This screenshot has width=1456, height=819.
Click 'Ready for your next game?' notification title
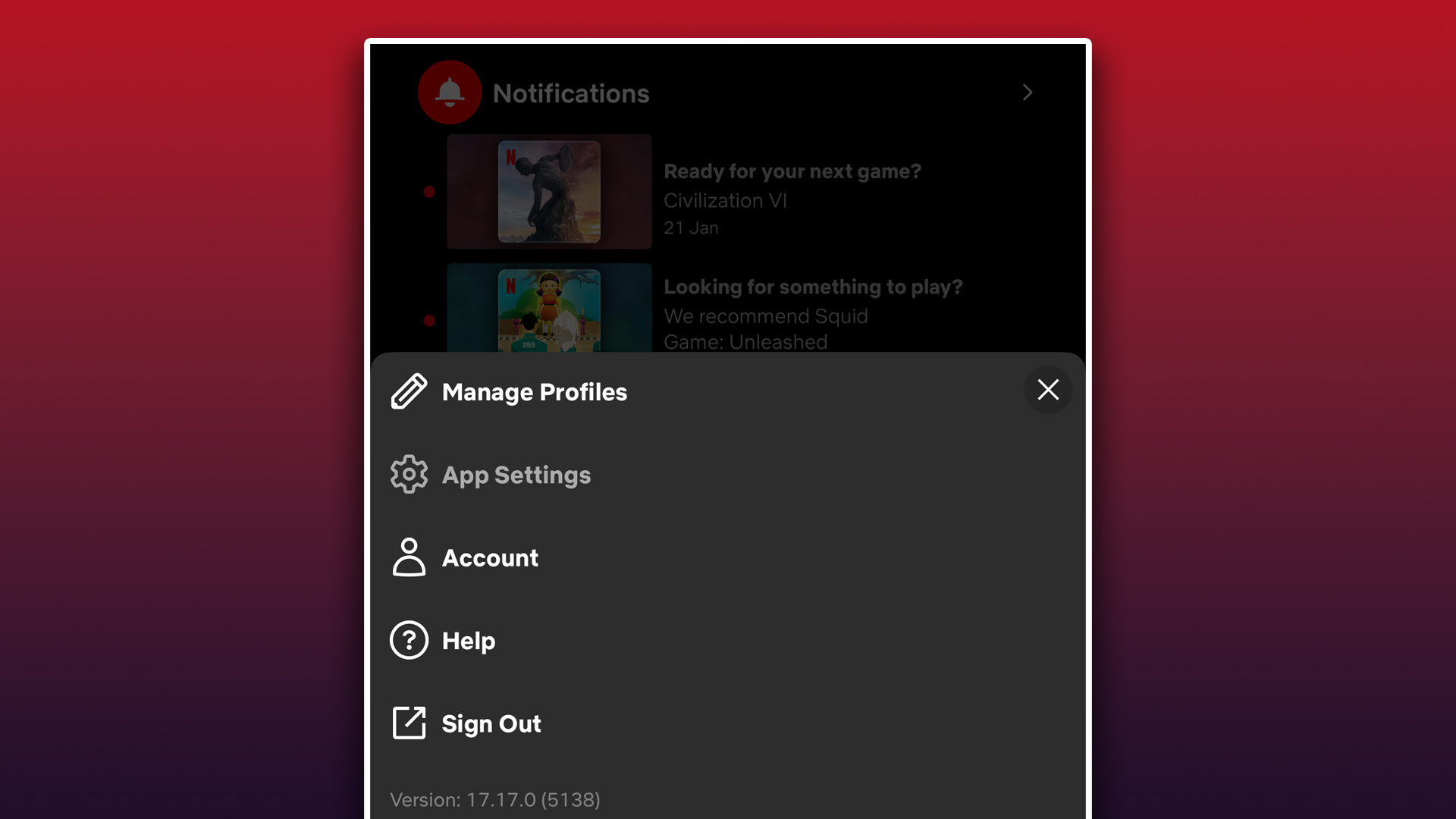coord(792,171)
